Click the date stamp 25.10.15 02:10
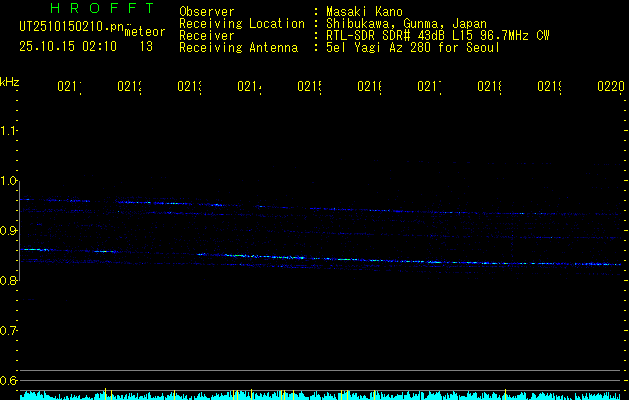 coord(68,47)
